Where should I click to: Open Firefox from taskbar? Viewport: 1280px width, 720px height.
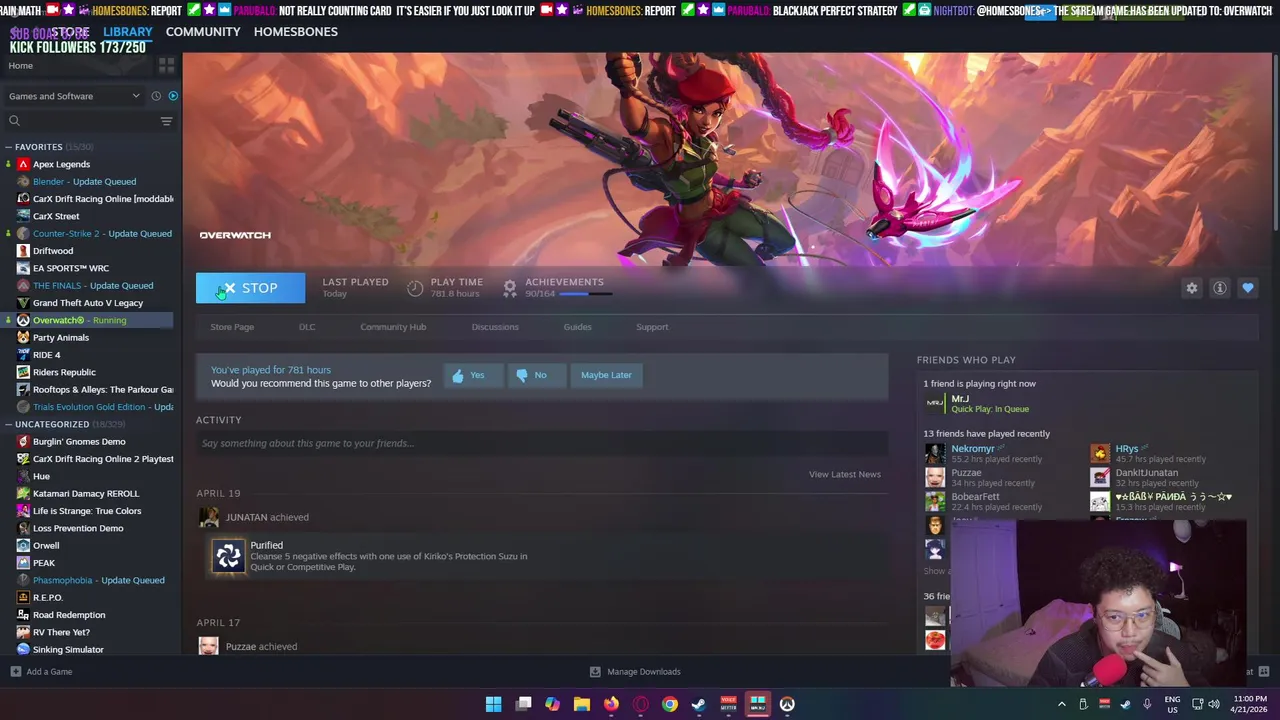point(611,704)
